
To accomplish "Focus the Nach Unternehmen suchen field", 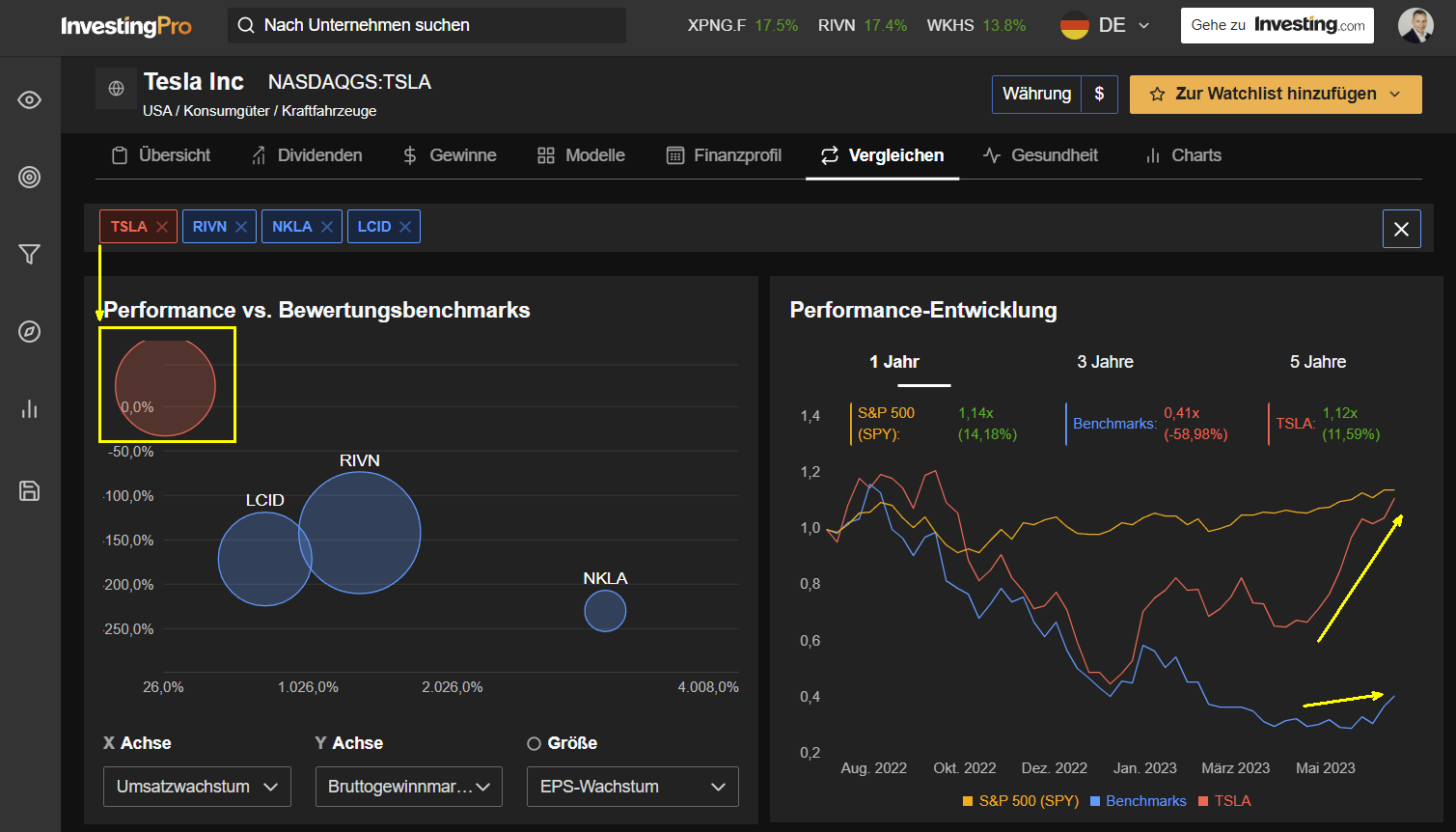I will pos(426,26).
